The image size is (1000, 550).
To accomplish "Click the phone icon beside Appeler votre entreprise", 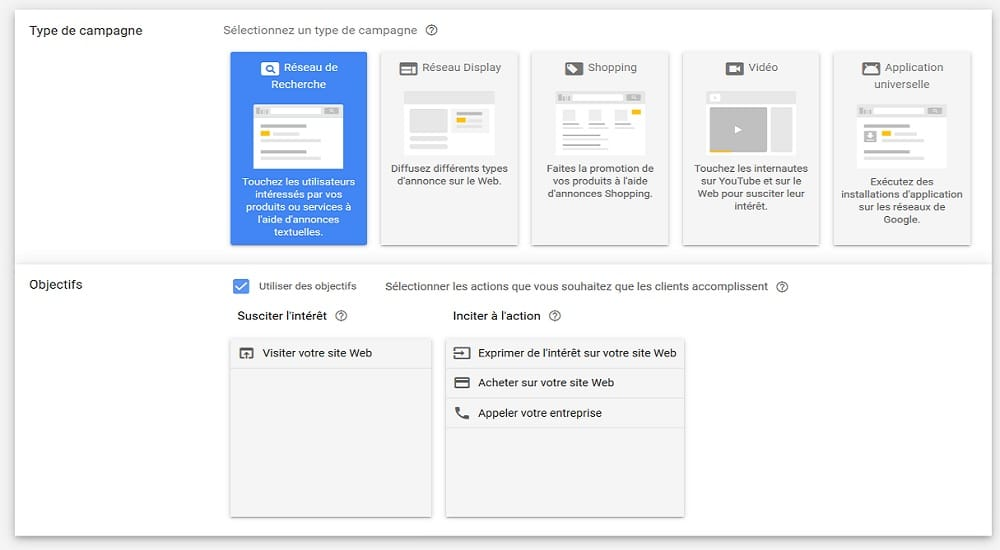I will click(x=462, y=413).
